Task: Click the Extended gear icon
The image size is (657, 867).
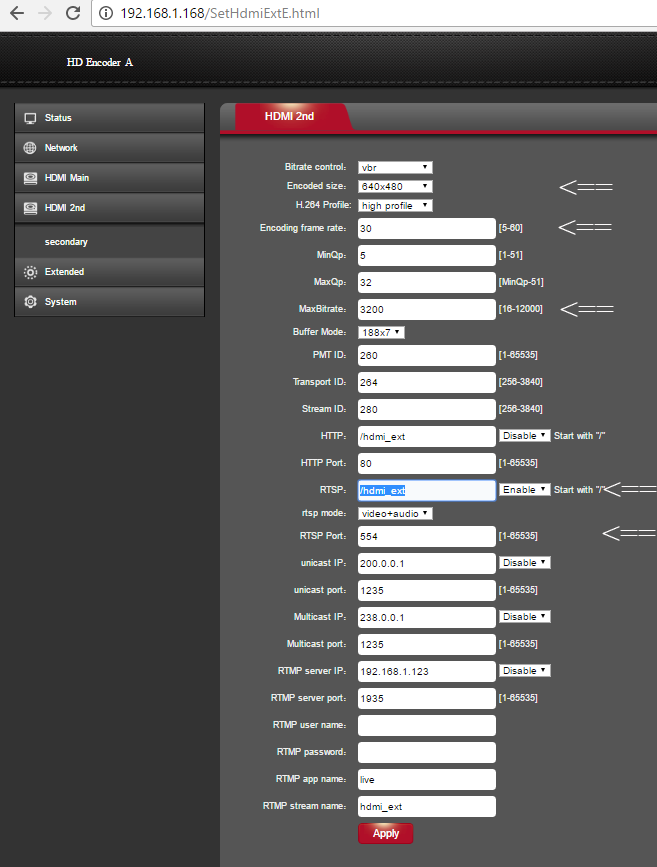Action: 30,272
